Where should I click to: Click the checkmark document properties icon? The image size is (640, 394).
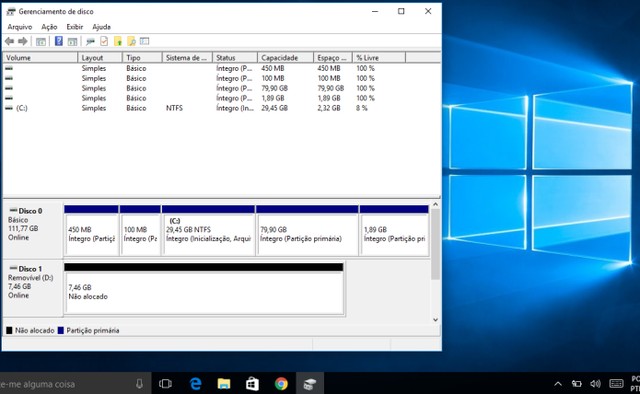(x=104, y=41)
